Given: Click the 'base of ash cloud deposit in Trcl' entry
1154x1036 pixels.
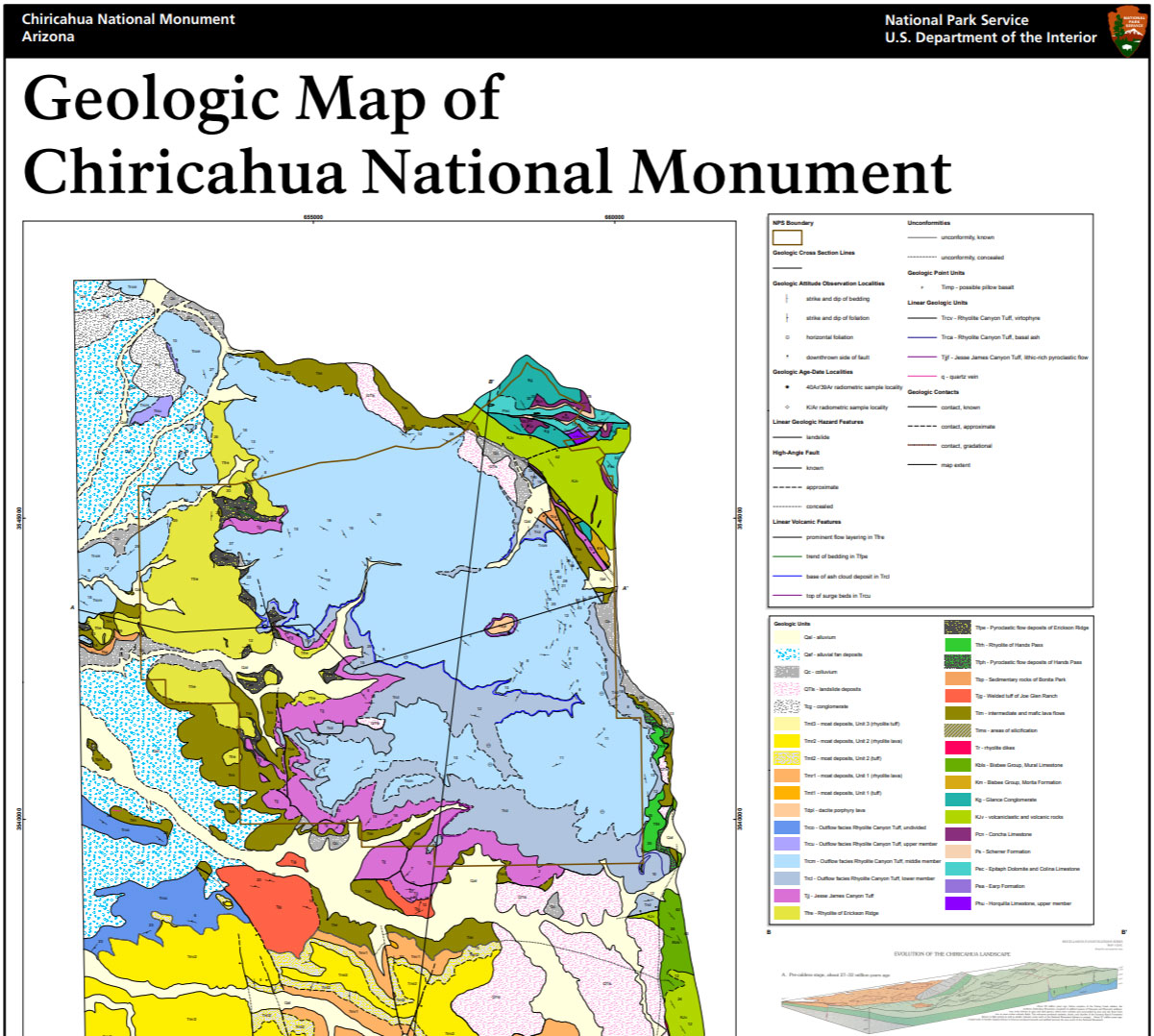Looking at the screenshot, I should click(x=847, y=577).
